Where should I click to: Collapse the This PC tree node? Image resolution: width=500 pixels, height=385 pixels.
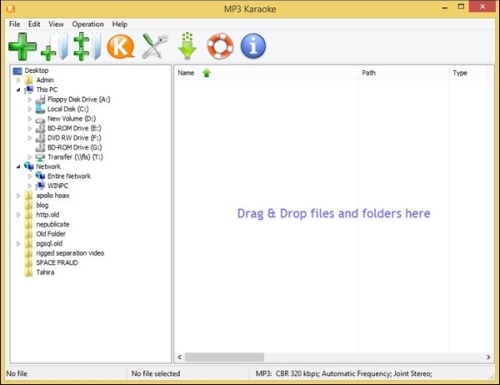point(18,90)
